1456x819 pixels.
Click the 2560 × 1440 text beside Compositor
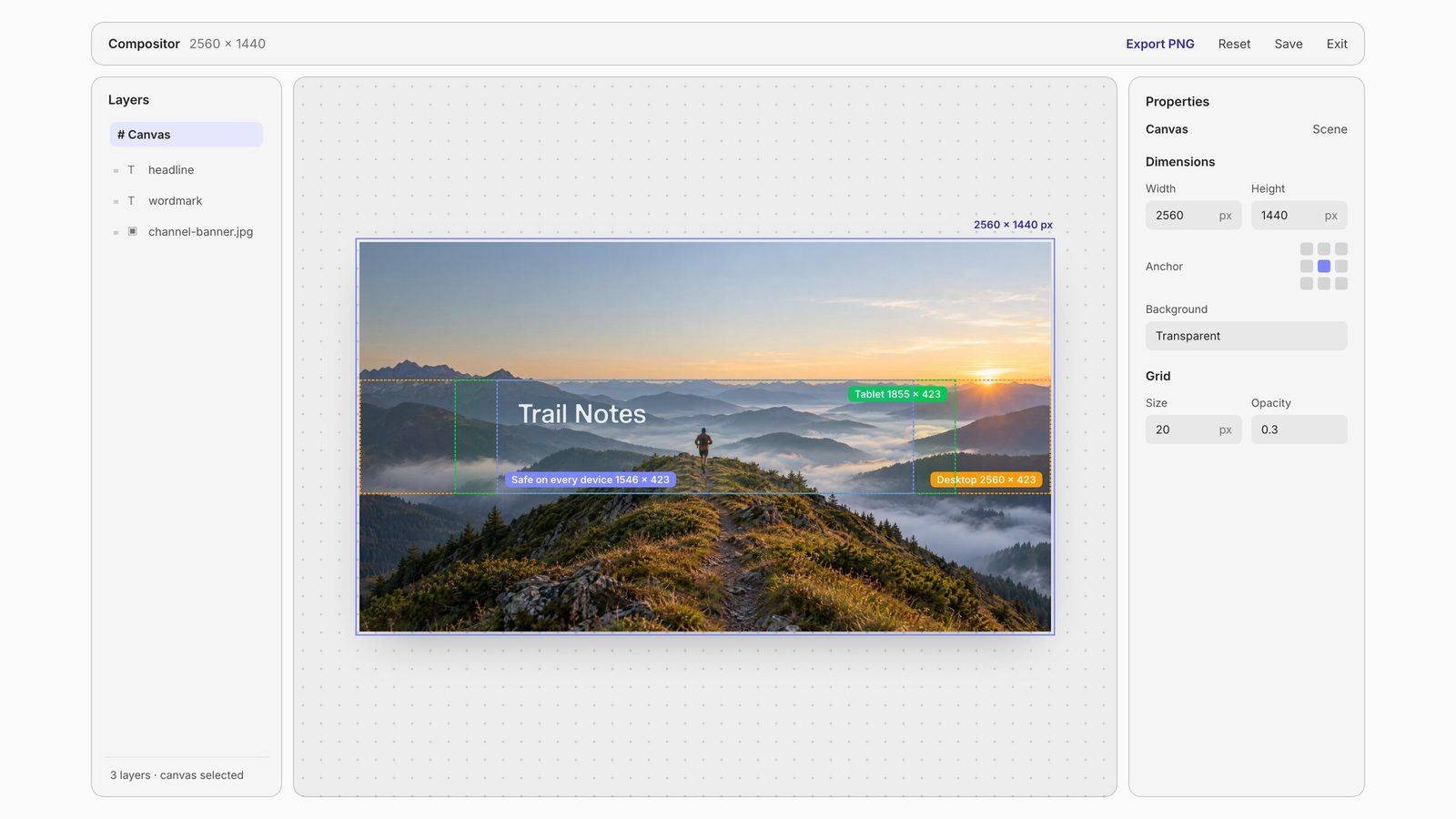point(227,44)
